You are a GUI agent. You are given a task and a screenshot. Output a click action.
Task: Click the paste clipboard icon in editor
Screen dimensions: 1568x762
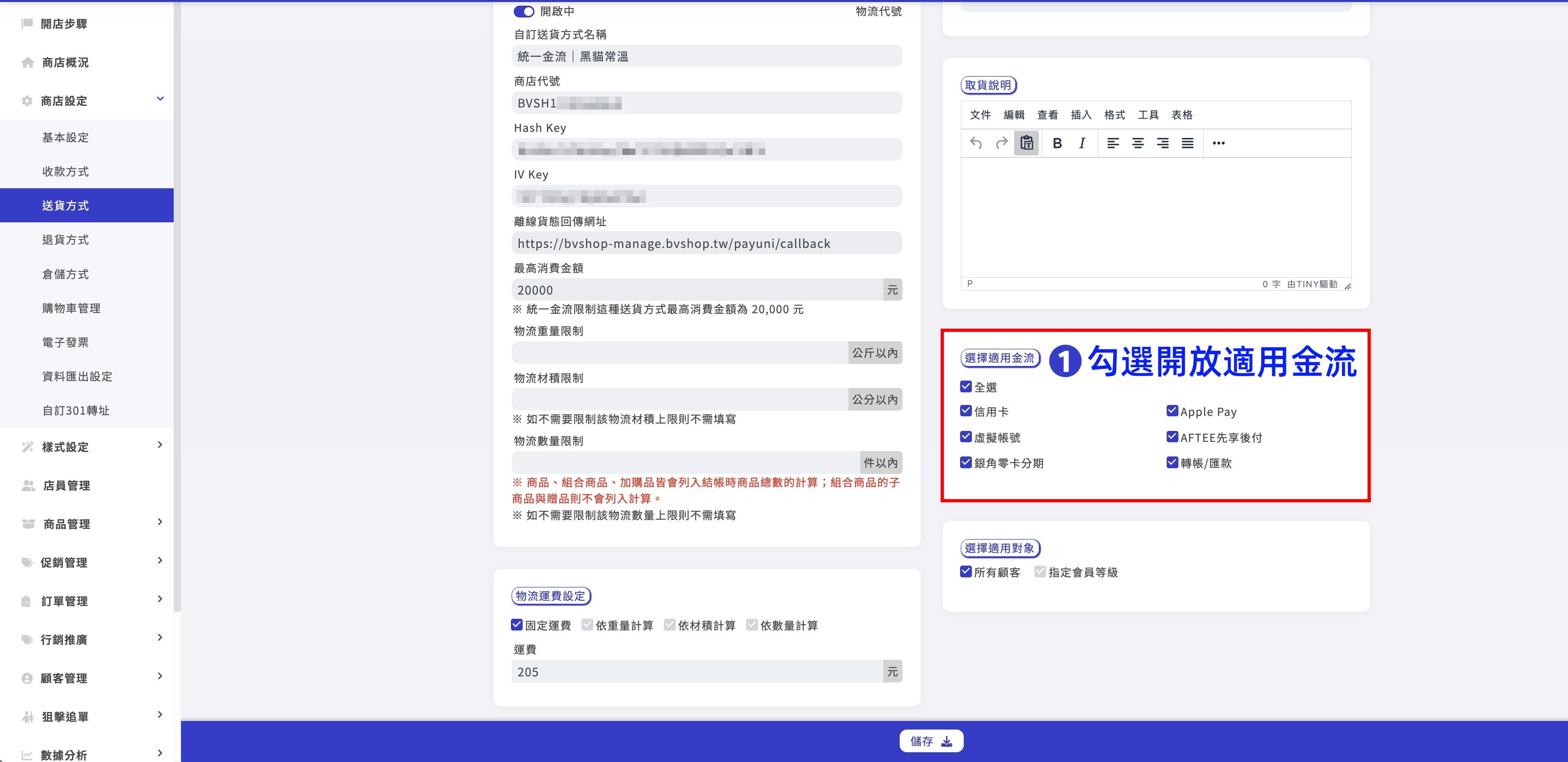pyautogui.click(x=1027, y=143)
